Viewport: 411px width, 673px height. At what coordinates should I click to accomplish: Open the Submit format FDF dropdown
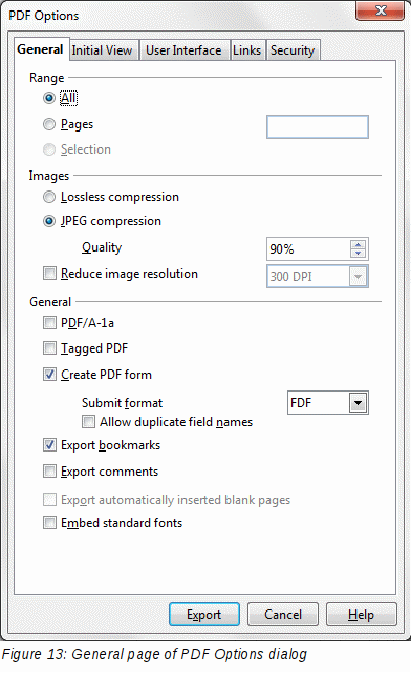click(x=358, y=403)
